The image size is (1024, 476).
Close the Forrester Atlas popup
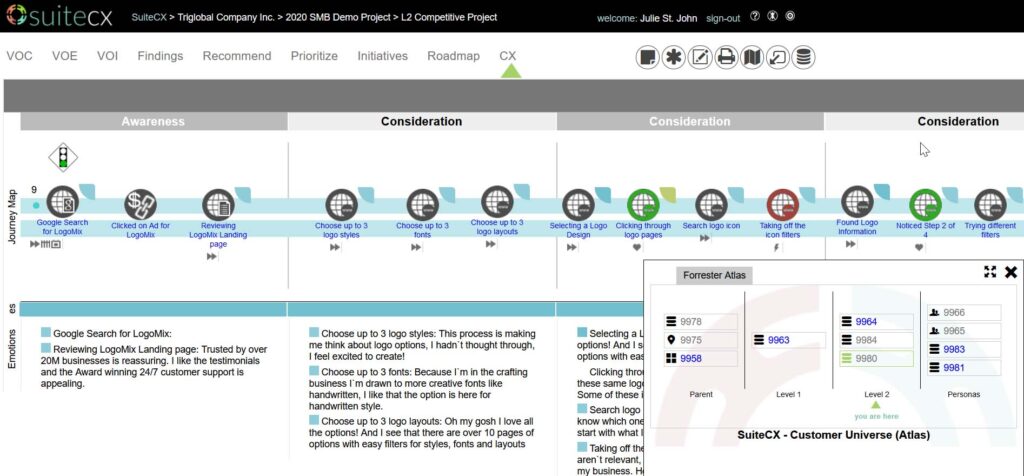(x=1010, y=272)
